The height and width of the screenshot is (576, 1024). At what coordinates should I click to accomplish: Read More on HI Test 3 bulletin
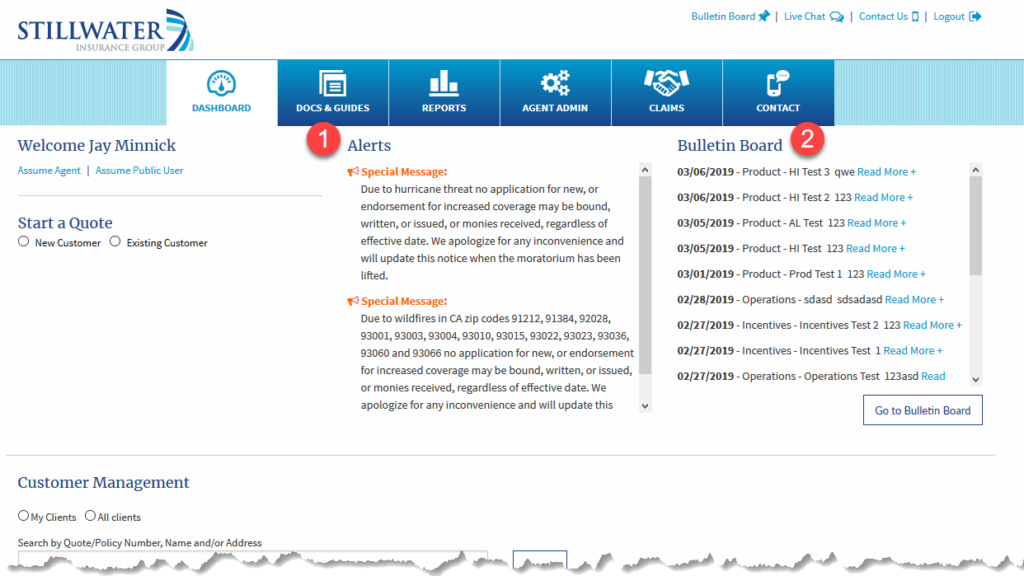[886, 172]
